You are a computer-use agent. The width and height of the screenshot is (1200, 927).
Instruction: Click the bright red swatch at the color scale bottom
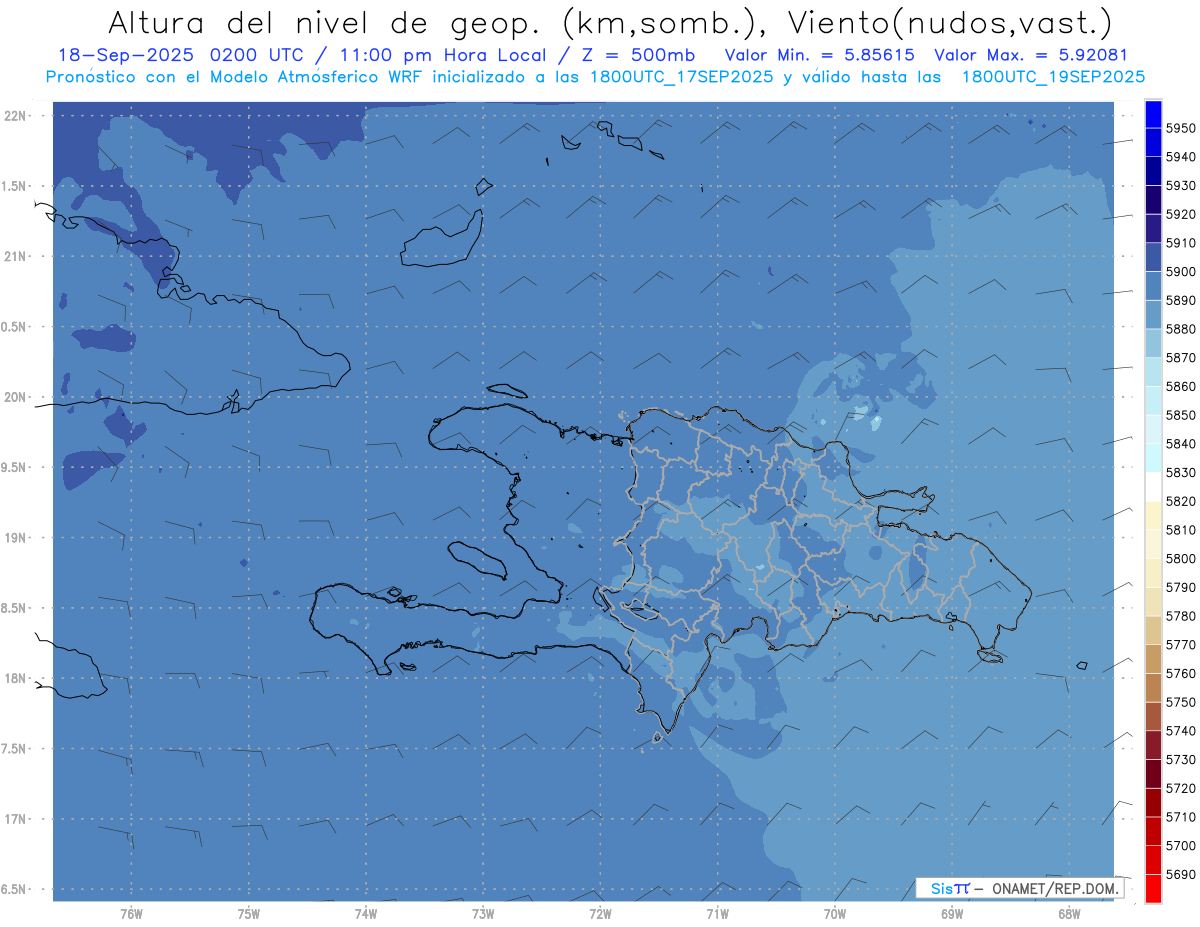click(x=1153, y=888)
